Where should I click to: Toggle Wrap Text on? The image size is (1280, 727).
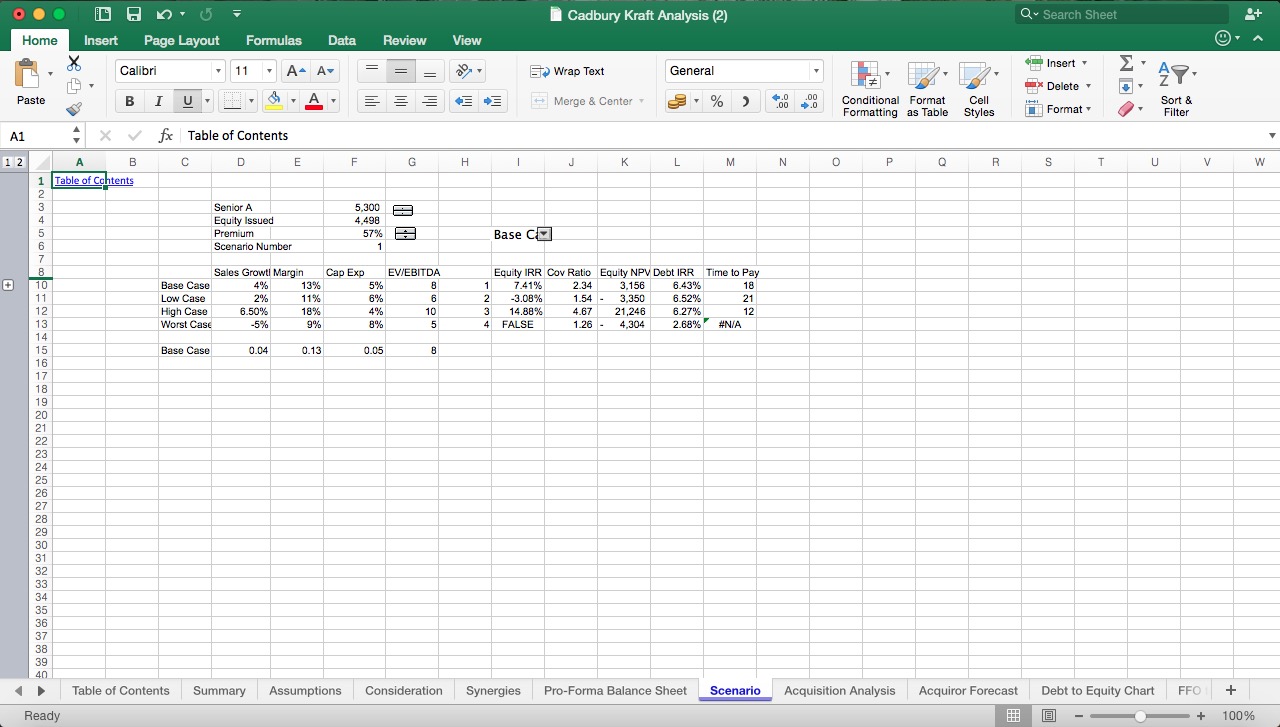click(x=568, y=71)
